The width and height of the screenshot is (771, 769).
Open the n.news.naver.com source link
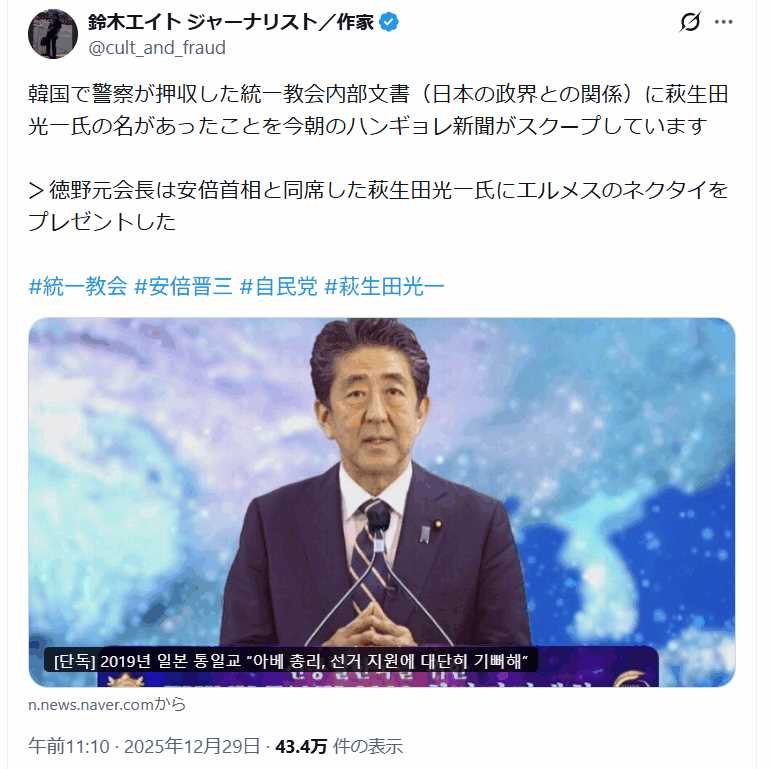107,705
